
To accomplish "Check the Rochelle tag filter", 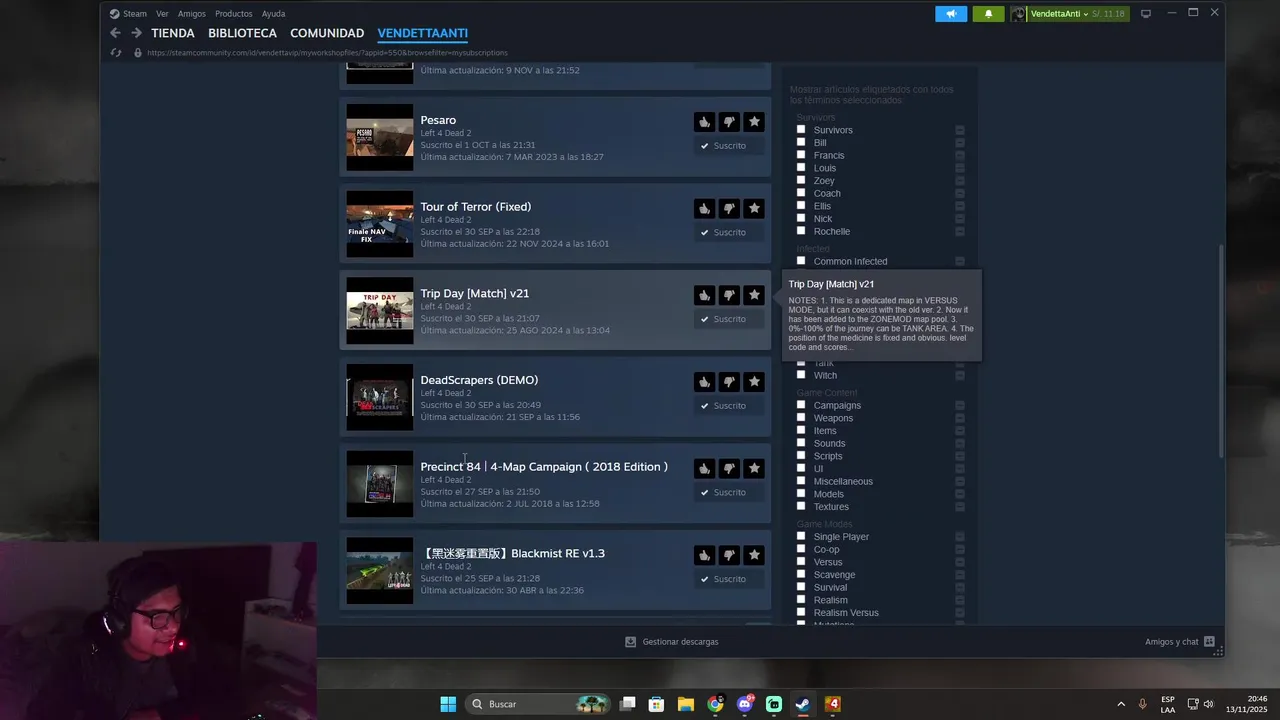I will (801, 231).
